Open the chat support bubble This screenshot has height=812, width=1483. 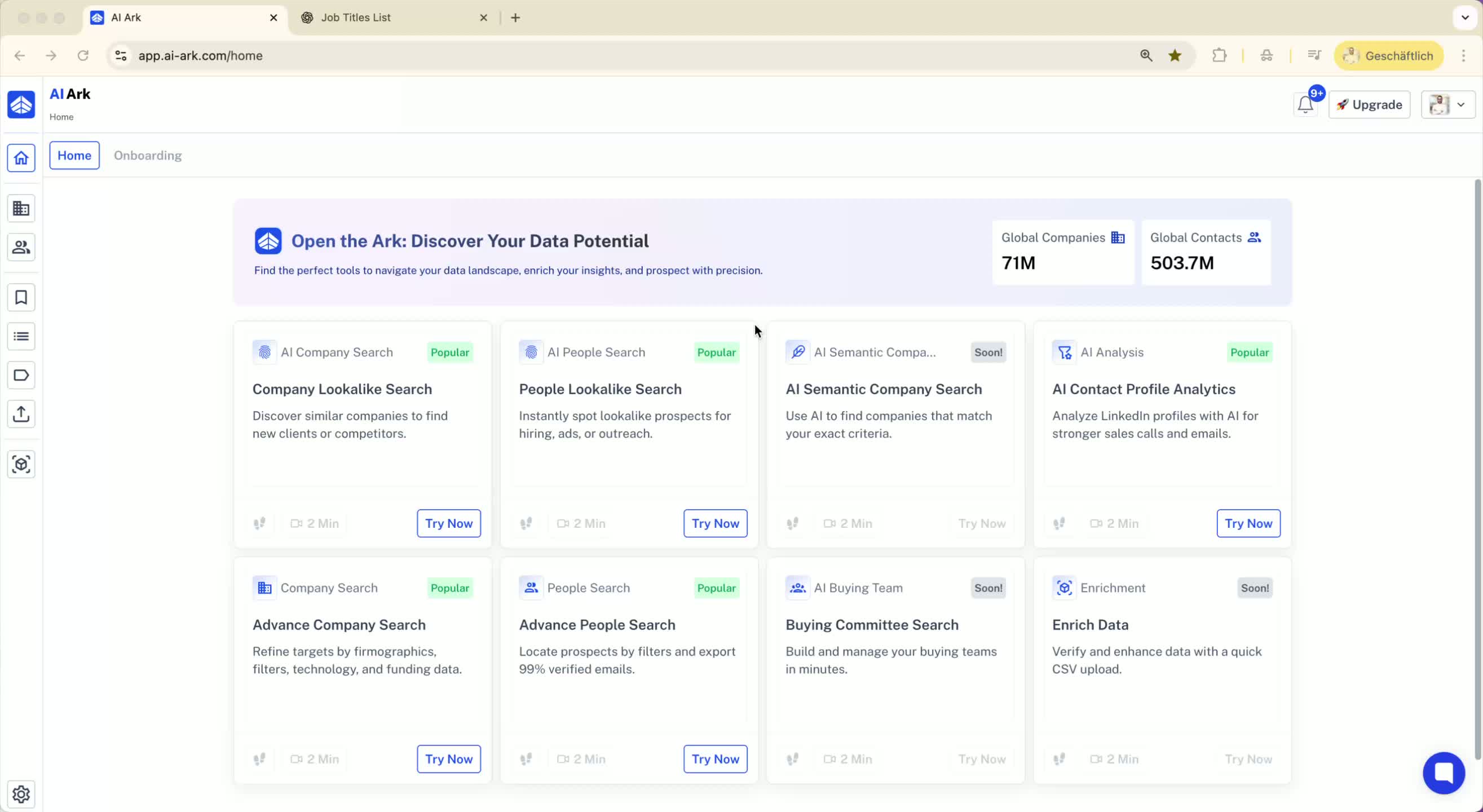(1444, 773)
